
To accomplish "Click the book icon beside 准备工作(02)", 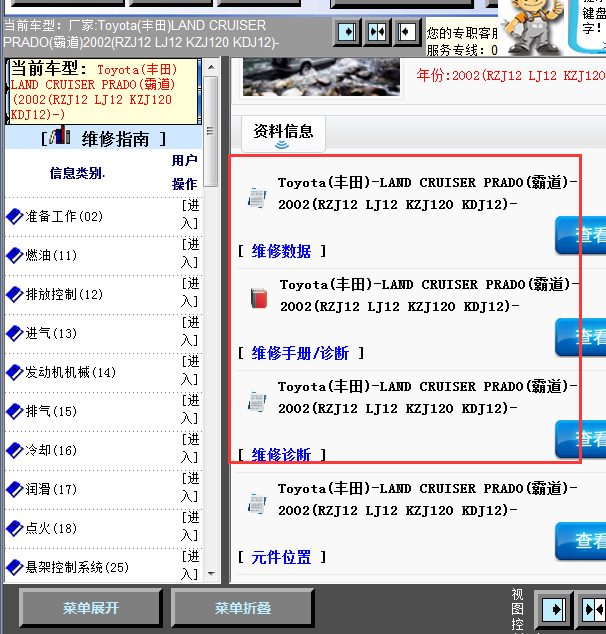I will (15, 216).
